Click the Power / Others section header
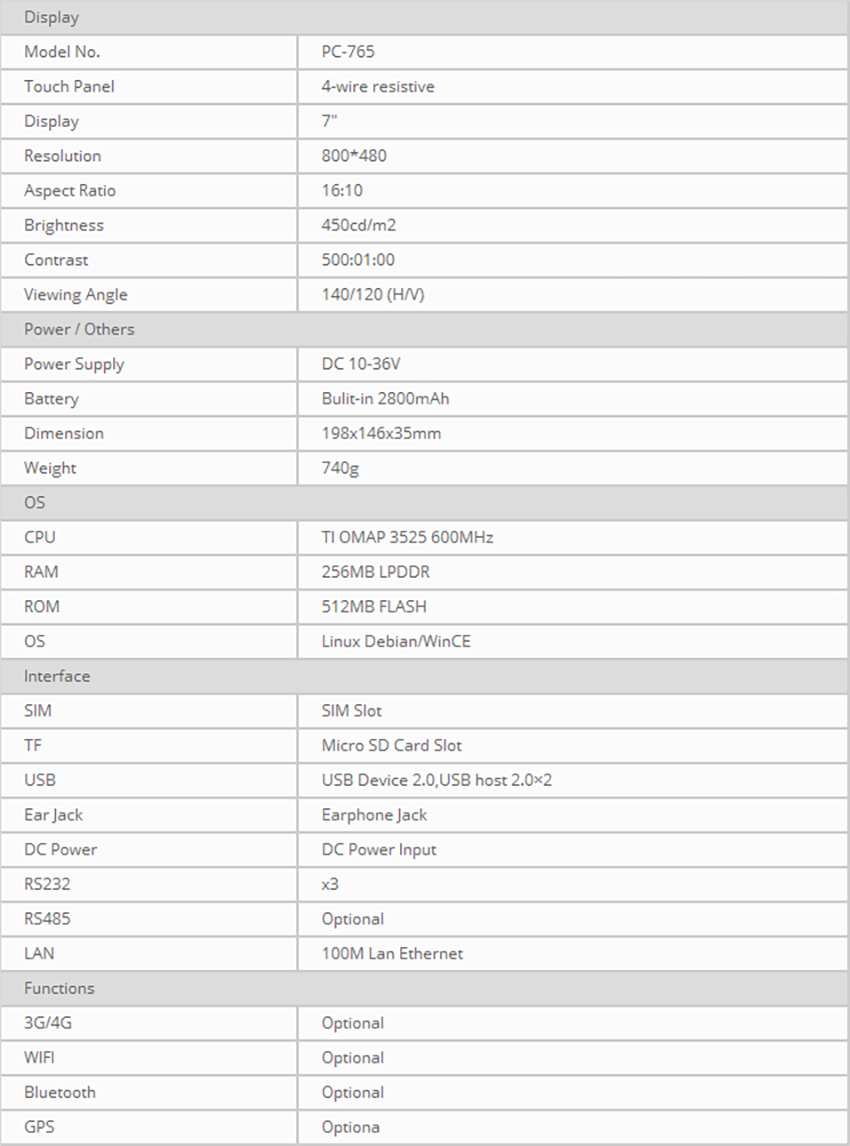 (79, 329)
